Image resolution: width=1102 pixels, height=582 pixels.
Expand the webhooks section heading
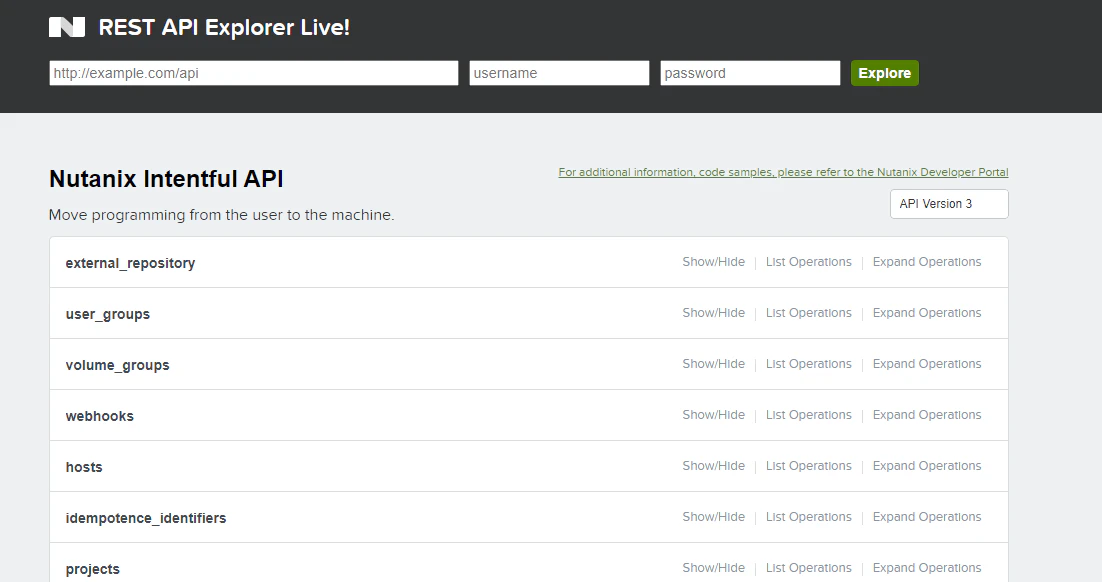[99, 416]
